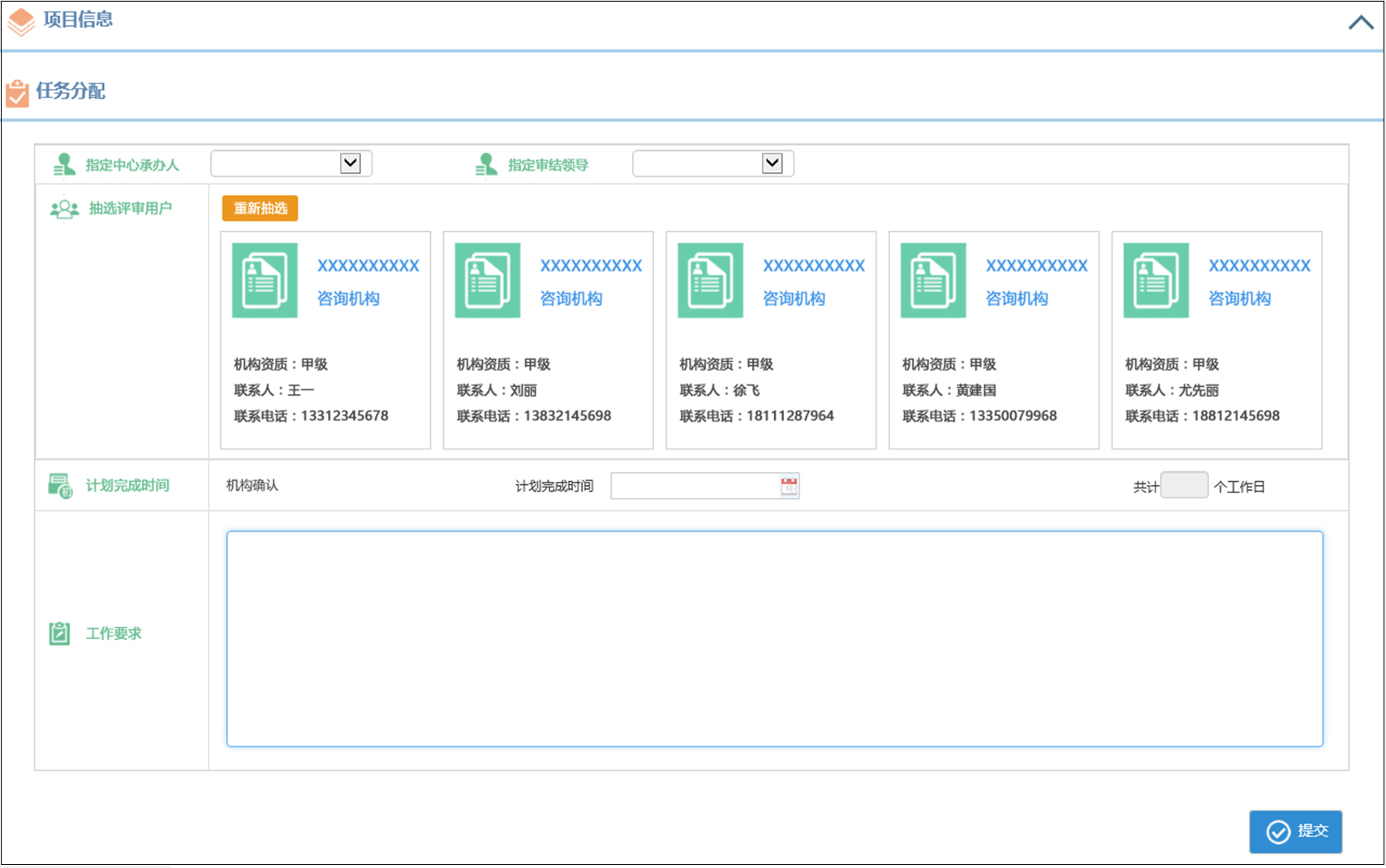The width and height of the screenshot is (1386, 868).
Task: Click the calendar icon for planned completion time
Action: pyautogui.click(x=789, y=486)
